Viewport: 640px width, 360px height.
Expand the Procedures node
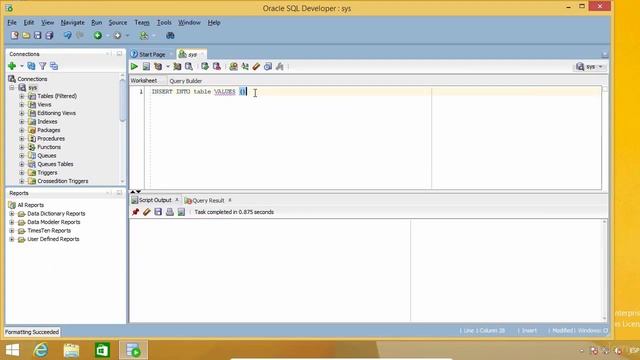click(22, 138)
